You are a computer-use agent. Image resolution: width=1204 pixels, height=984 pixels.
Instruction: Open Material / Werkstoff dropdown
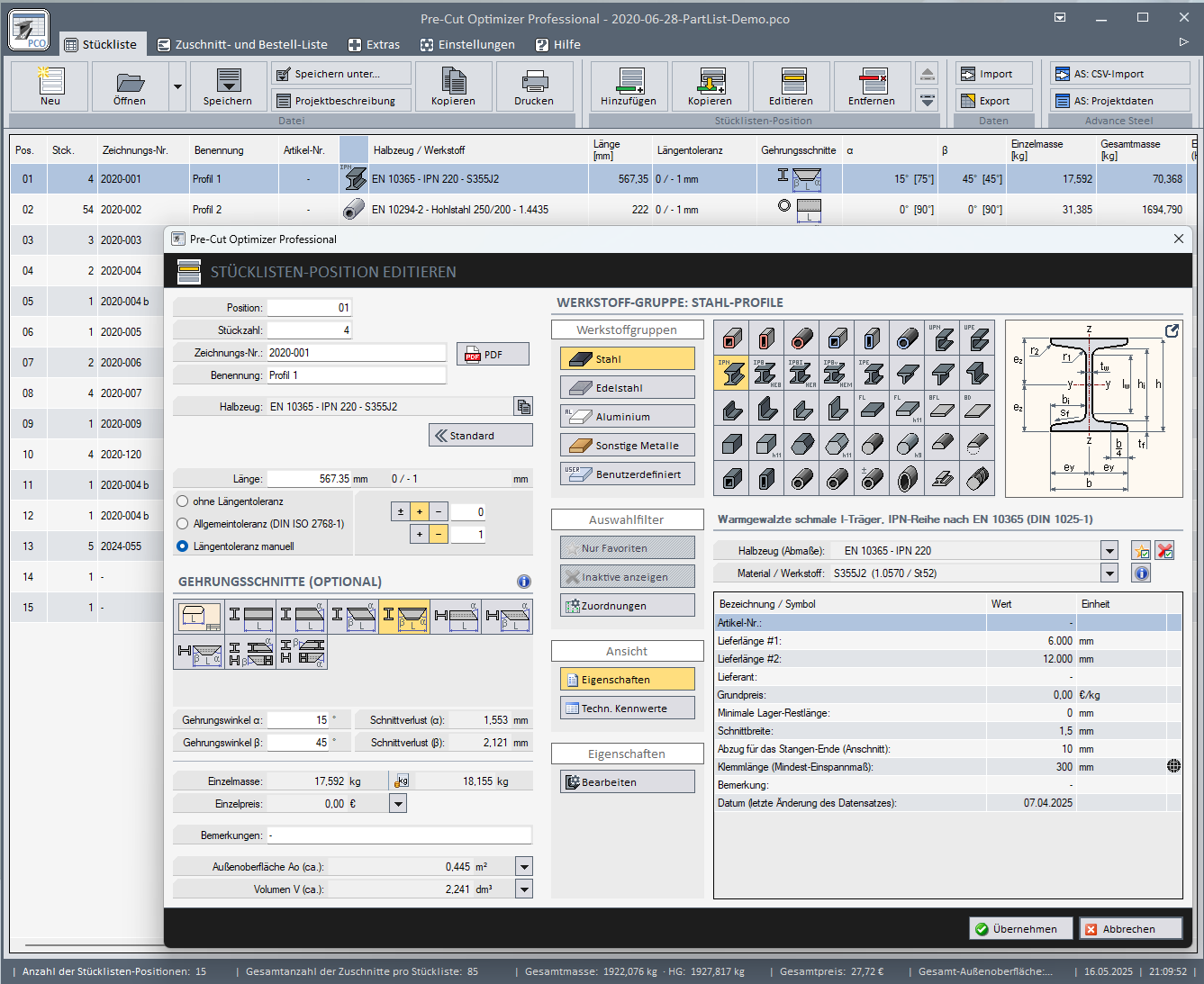[1109, 573]
